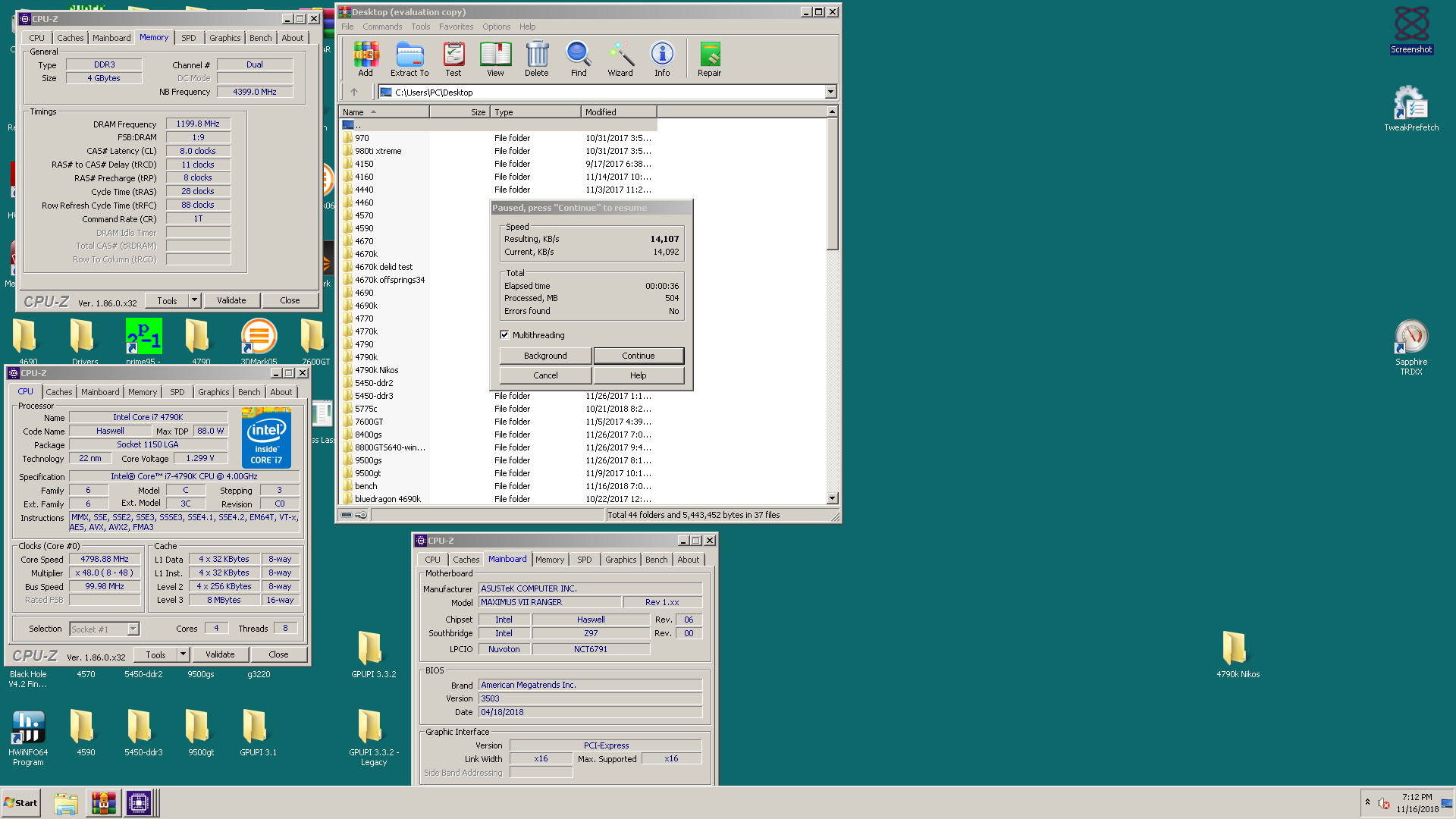Click Cancel in the benchmark dialog
Screen dimensions: 1456x819
point(545,375)
